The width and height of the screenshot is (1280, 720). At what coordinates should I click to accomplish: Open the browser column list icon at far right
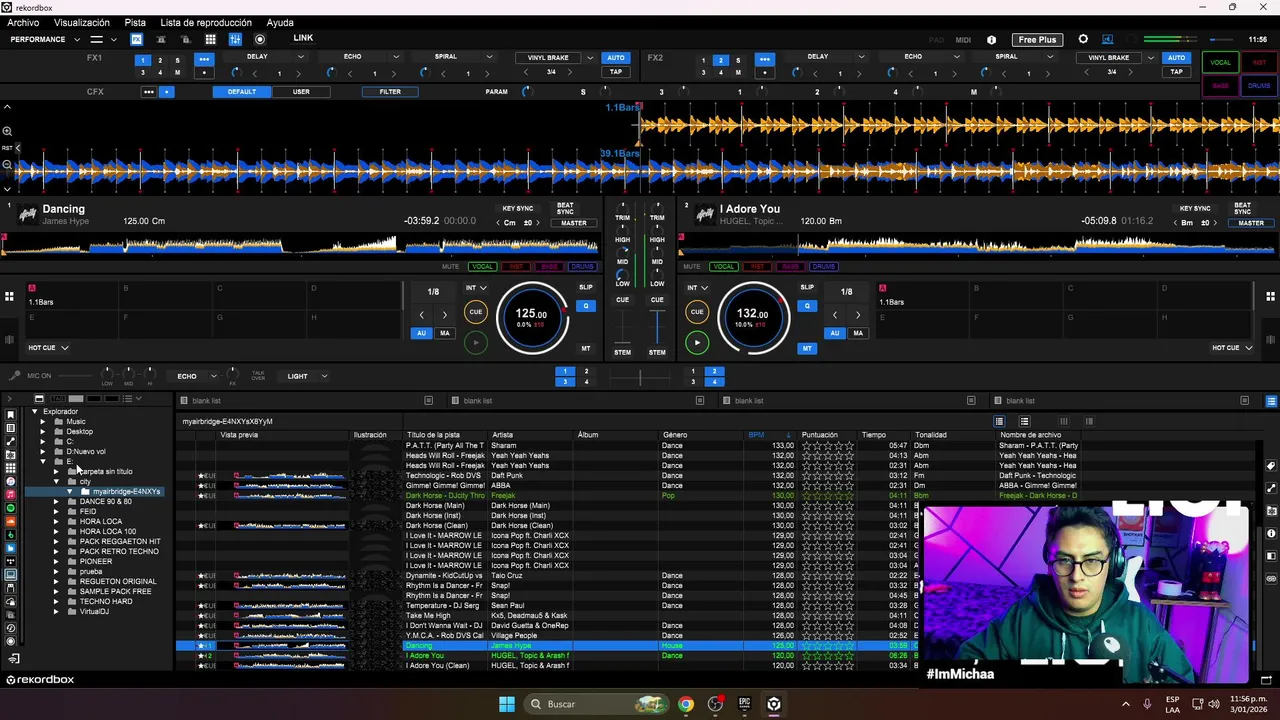click(x=1271, y=401)
